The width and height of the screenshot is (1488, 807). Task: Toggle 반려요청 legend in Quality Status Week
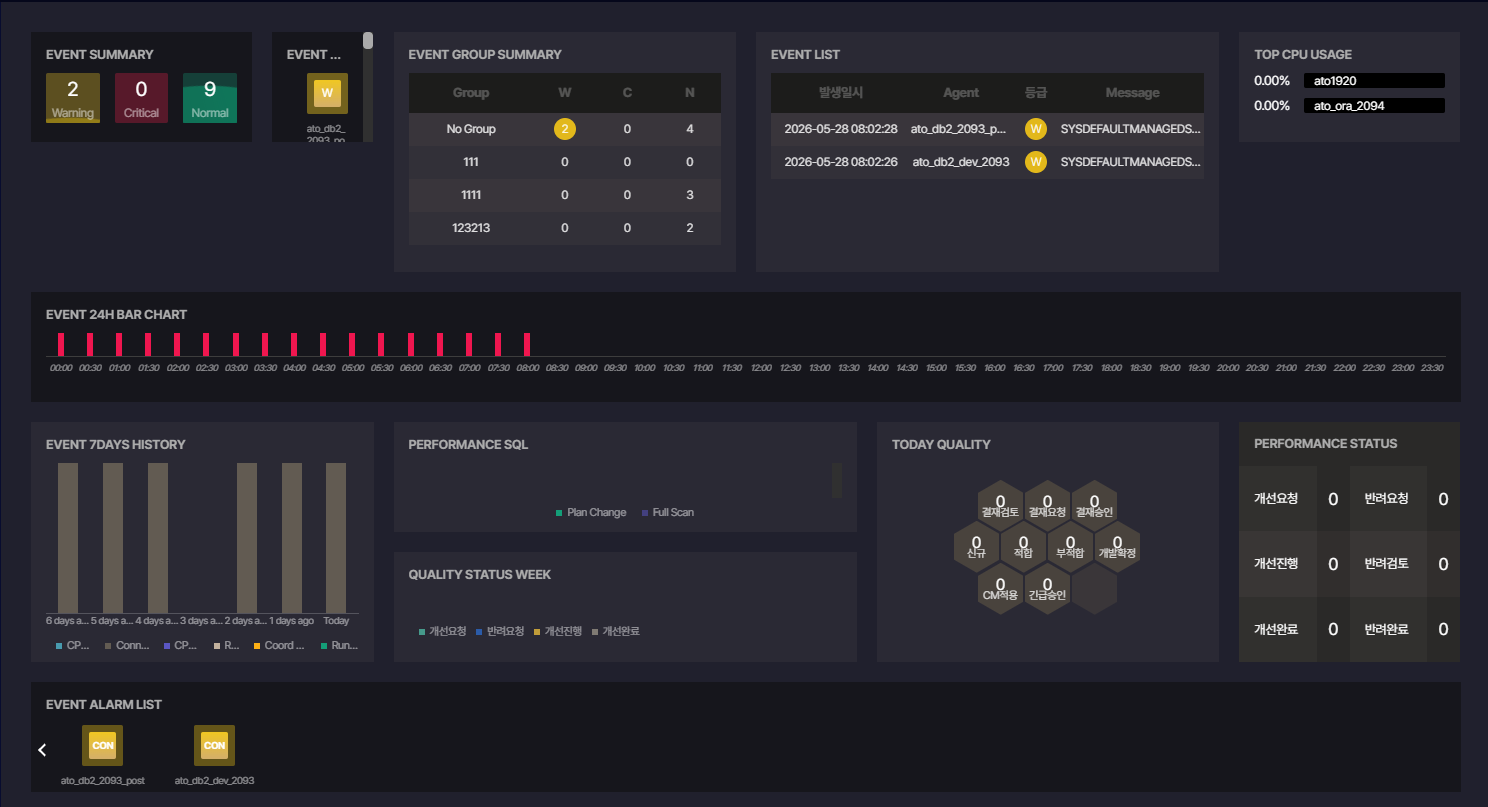[500, 631]
